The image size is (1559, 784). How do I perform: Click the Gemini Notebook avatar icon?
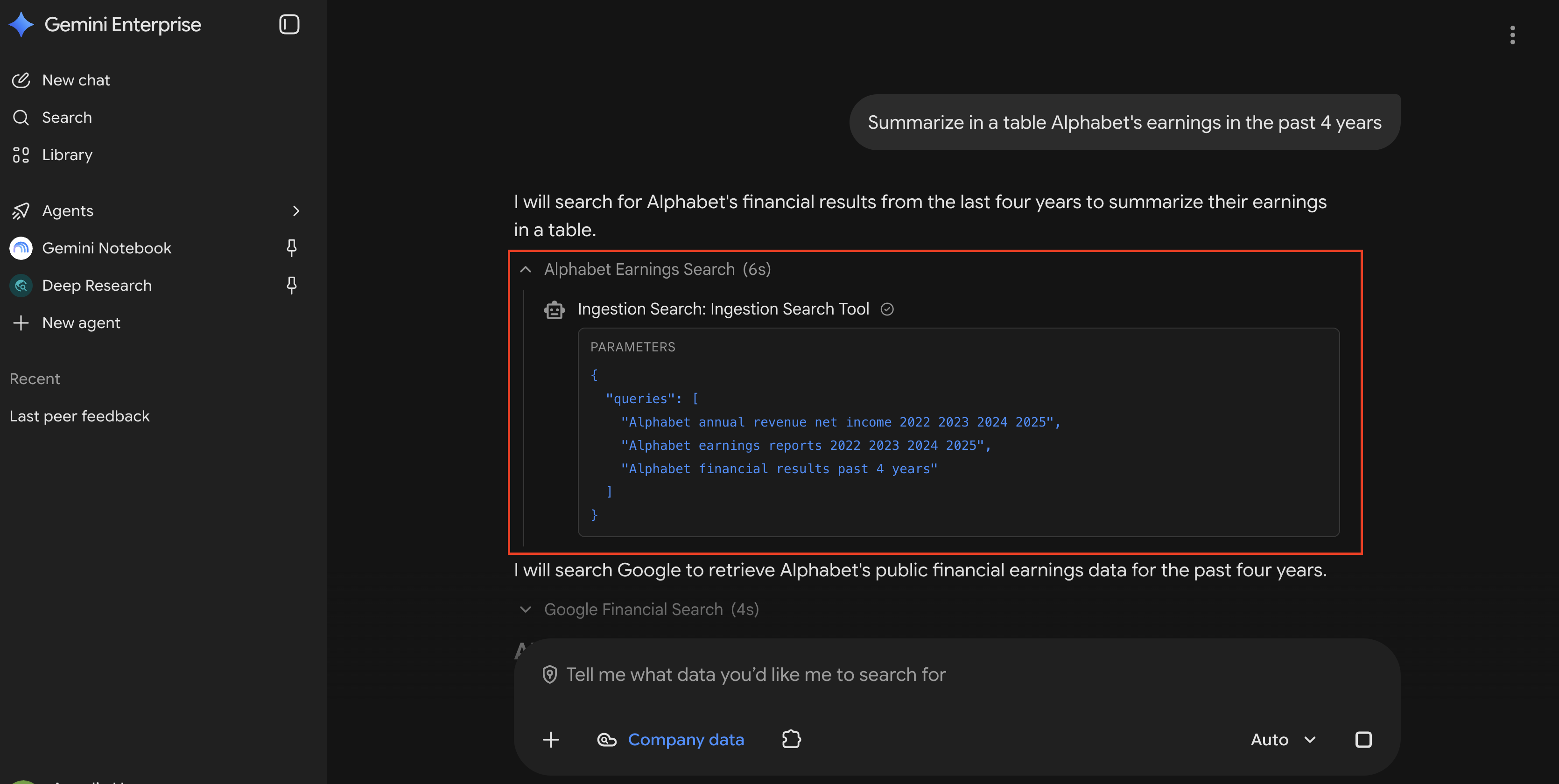21,249
